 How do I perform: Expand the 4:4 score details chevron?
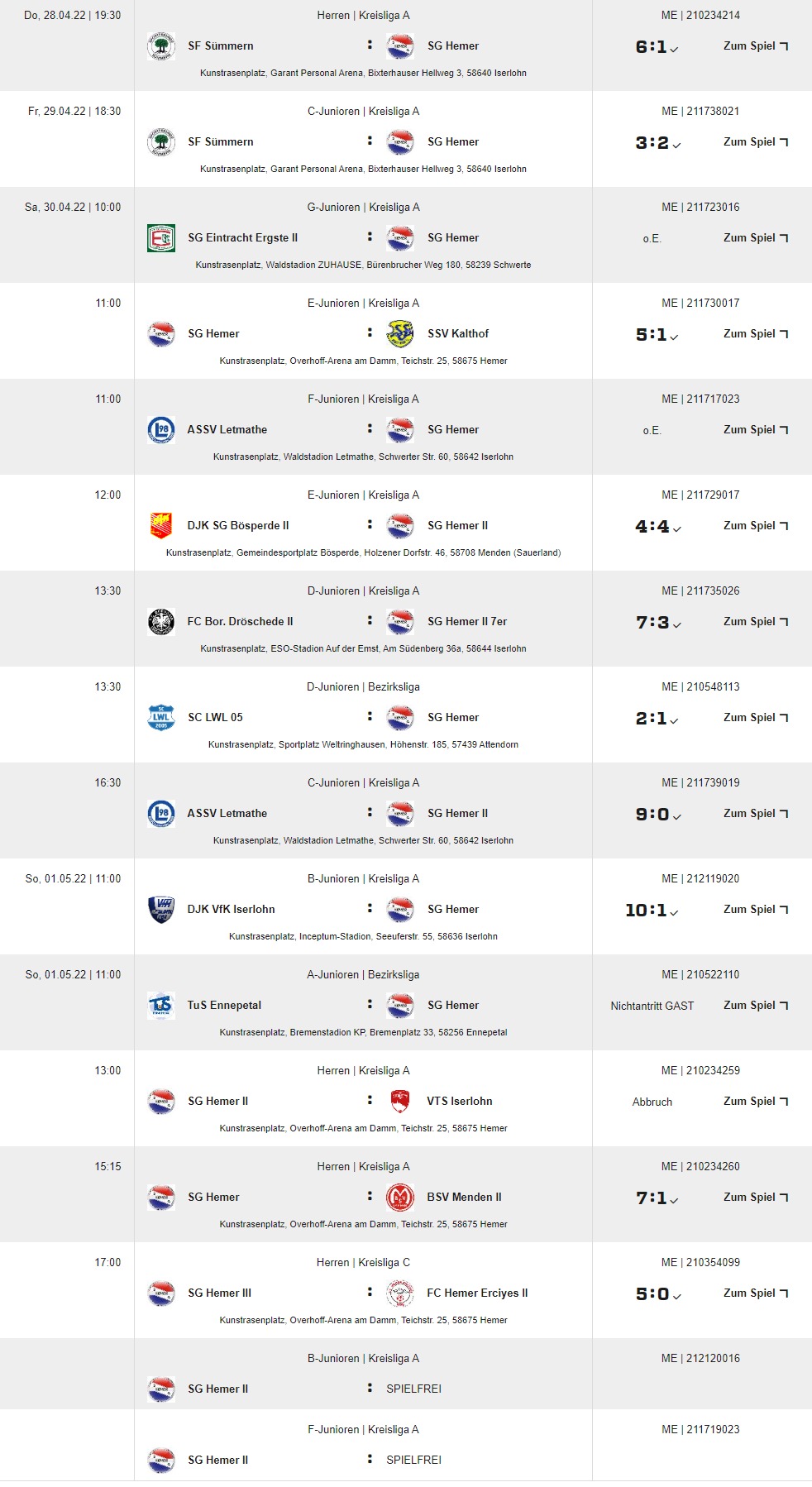[677, 529]
